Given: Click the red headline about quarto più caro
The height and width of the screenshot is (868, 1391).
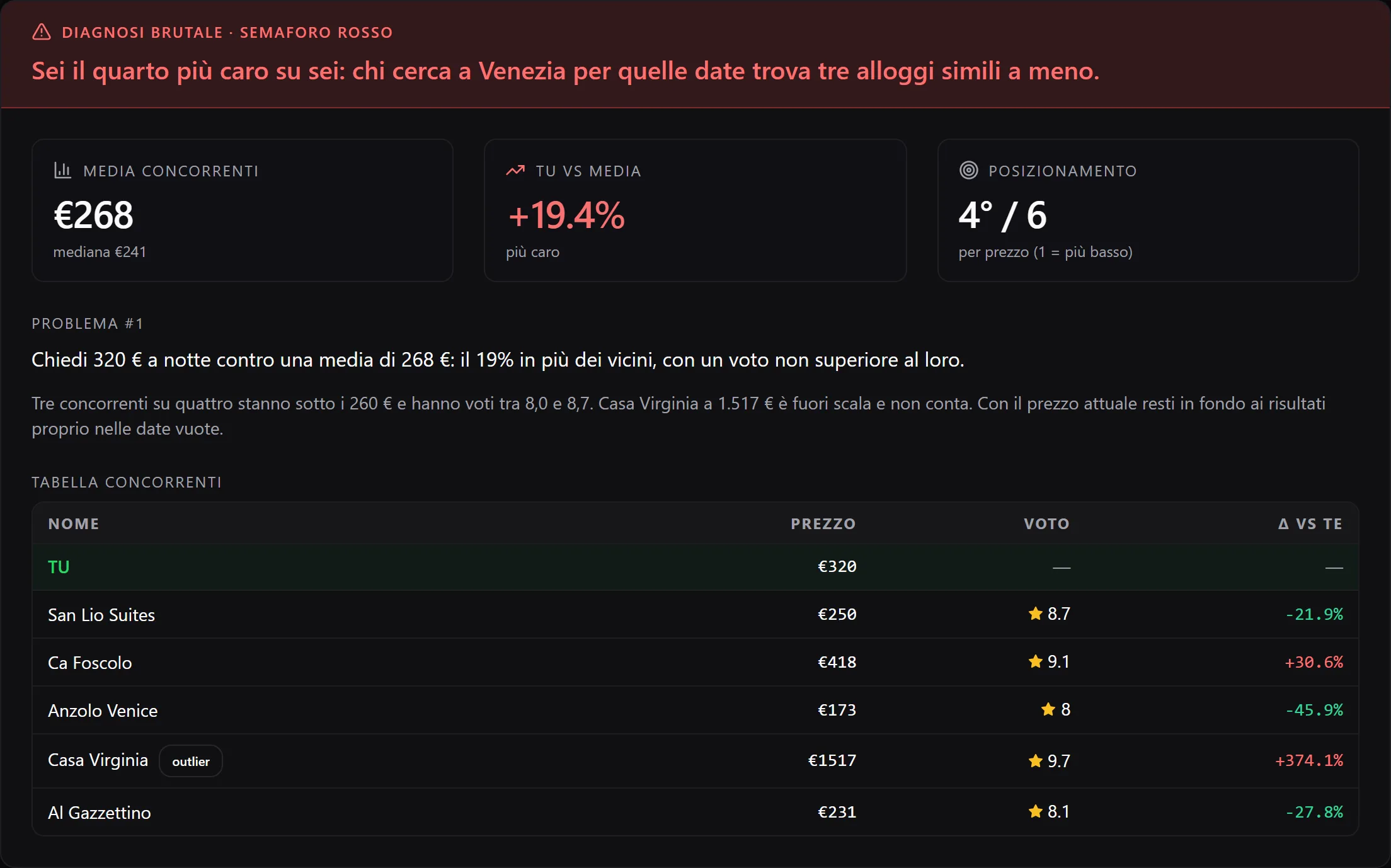Looking at the screenshot, I should [566, 71].
